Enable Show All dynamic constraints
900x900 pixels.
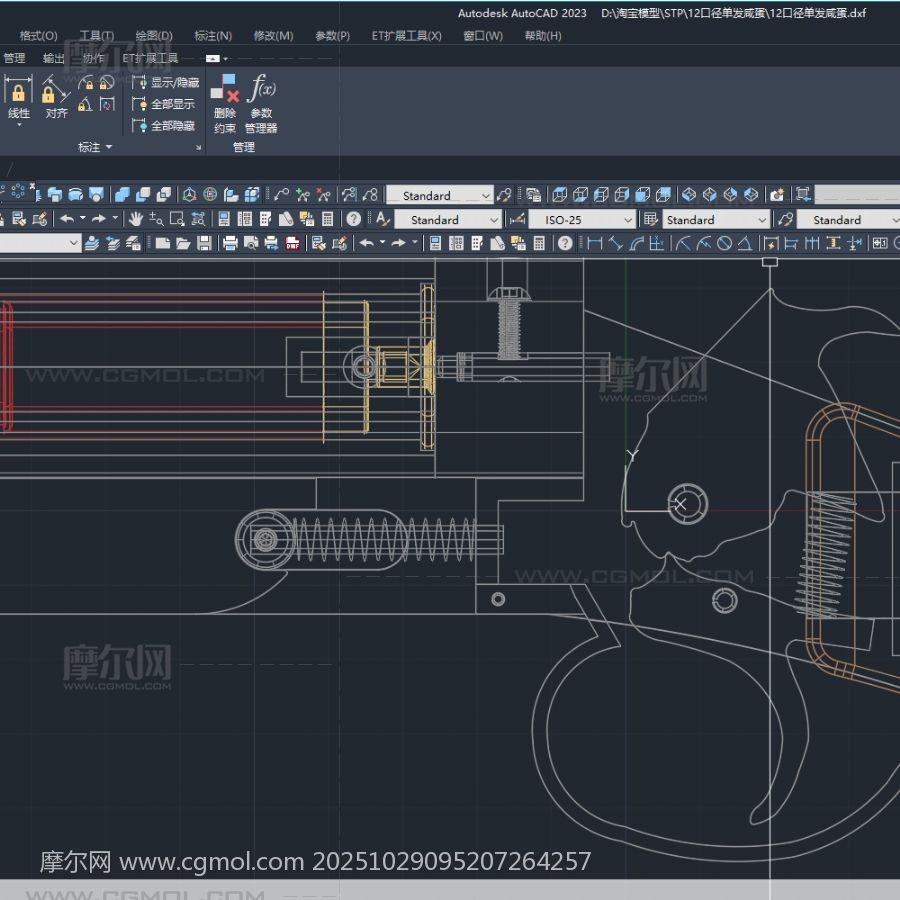(x=165, y=104)
